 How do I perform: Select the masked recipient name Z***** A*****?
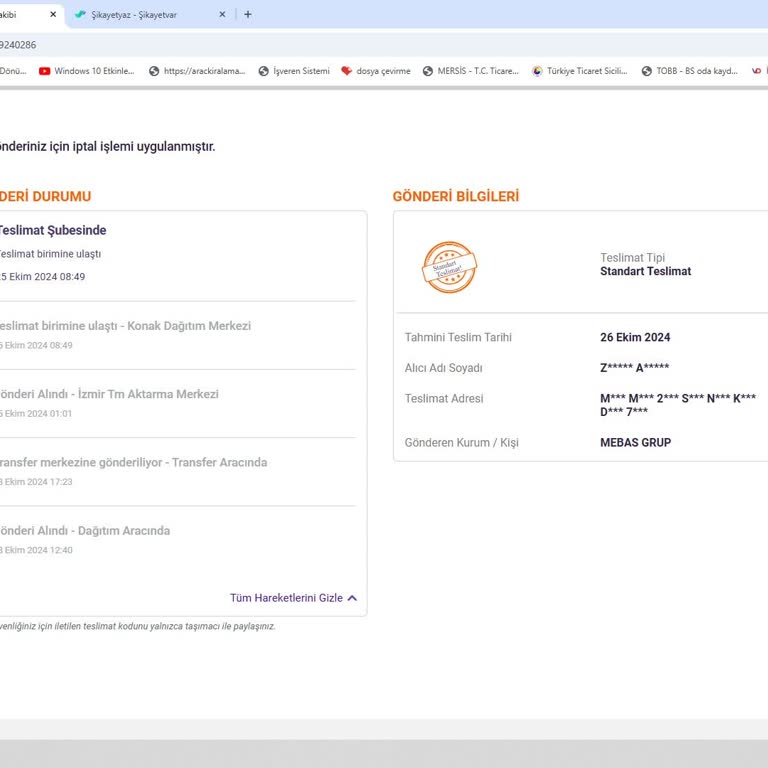pos(634,368)
